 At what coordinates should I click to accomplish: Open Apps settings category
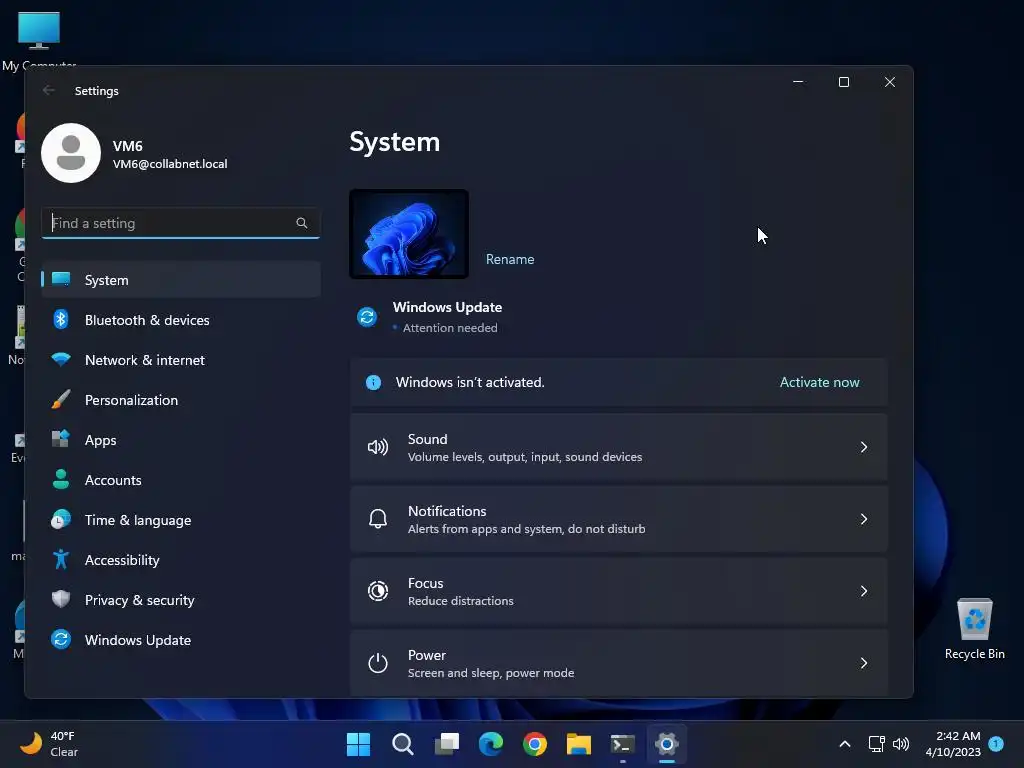click(x=180, y=440)
